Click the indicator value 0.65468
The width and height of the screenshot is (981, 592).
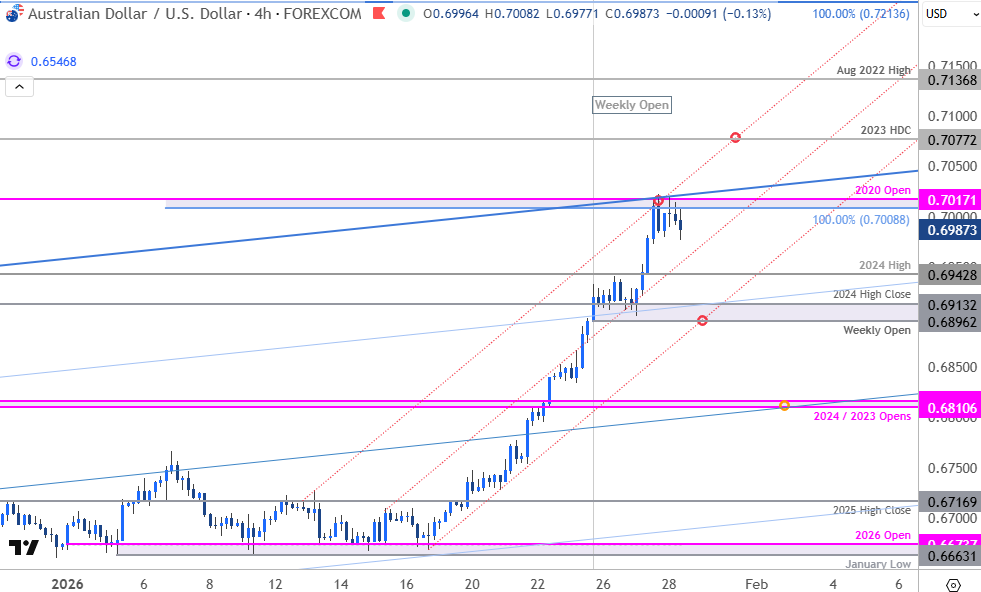[53, 61]
